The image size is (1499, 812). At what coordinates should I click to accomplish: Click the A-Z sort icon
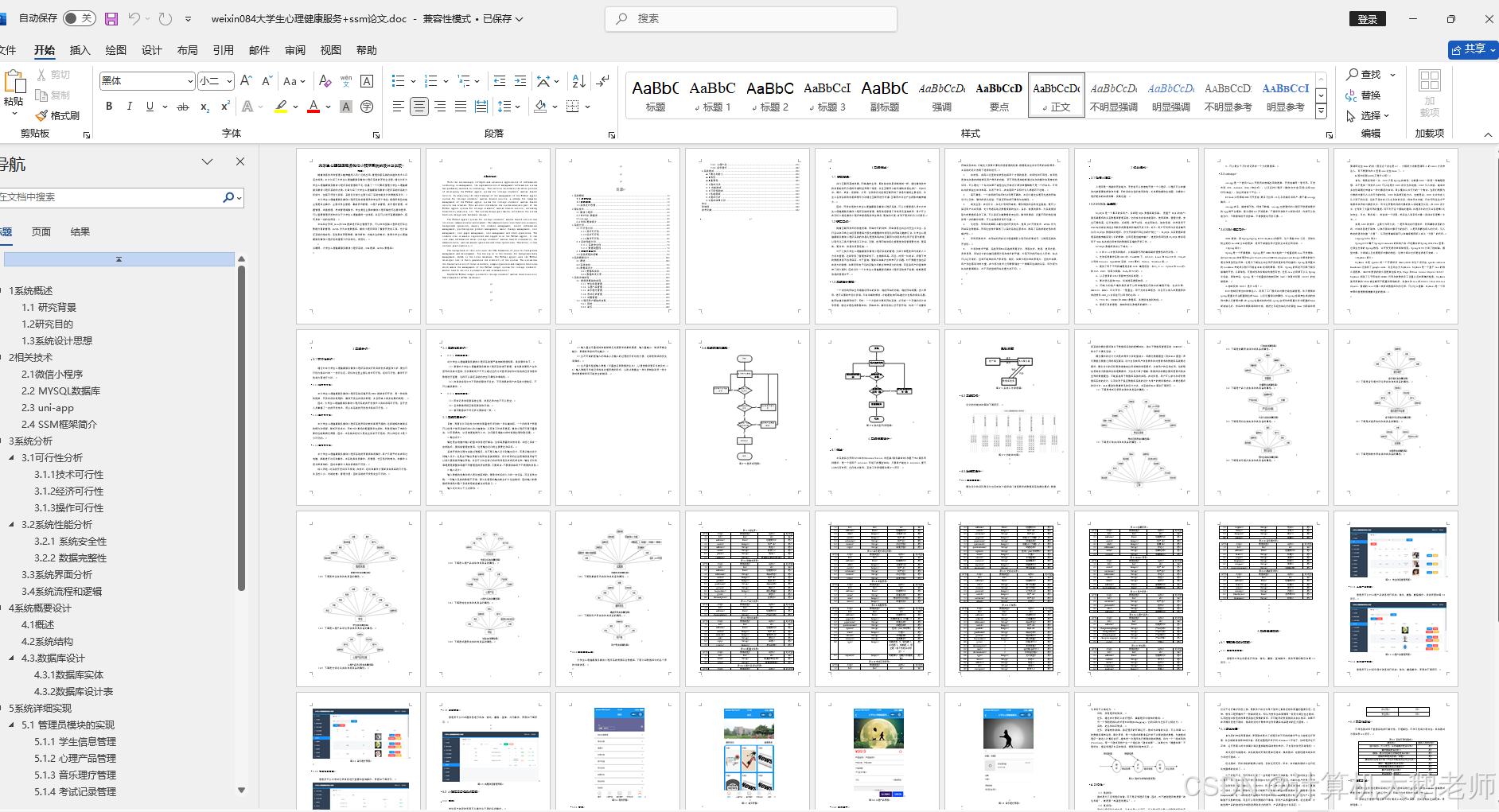(x=579, y=81)
